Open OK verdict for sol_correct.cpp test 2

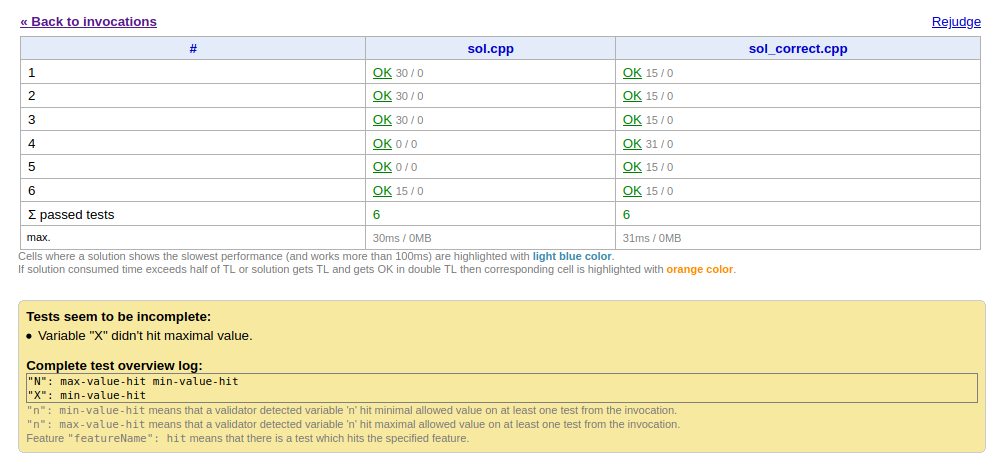[x=632, y=96]
